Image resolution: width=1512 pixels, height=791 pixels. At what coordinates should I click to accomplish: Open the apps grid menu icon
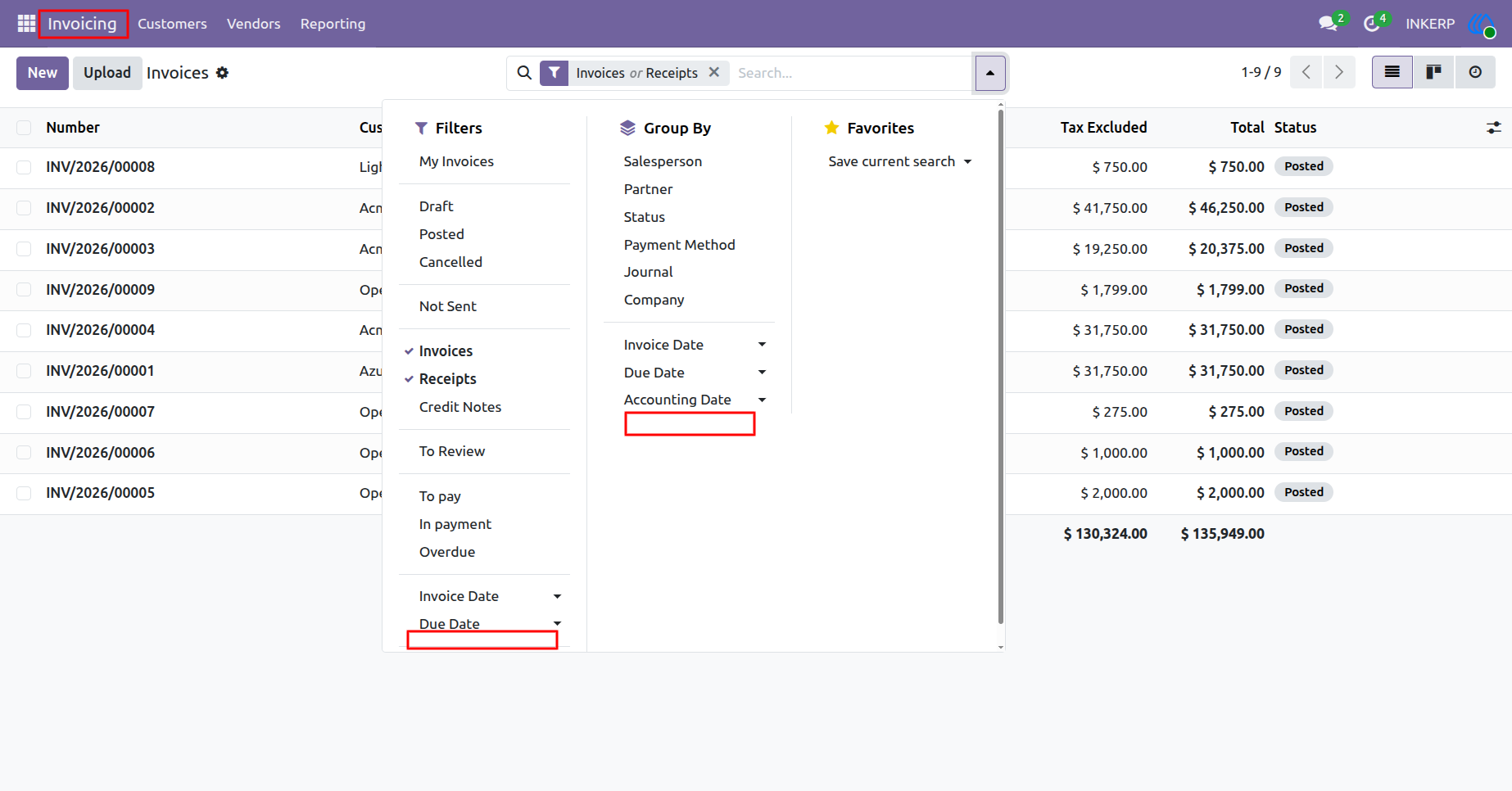tap(26, 24)
